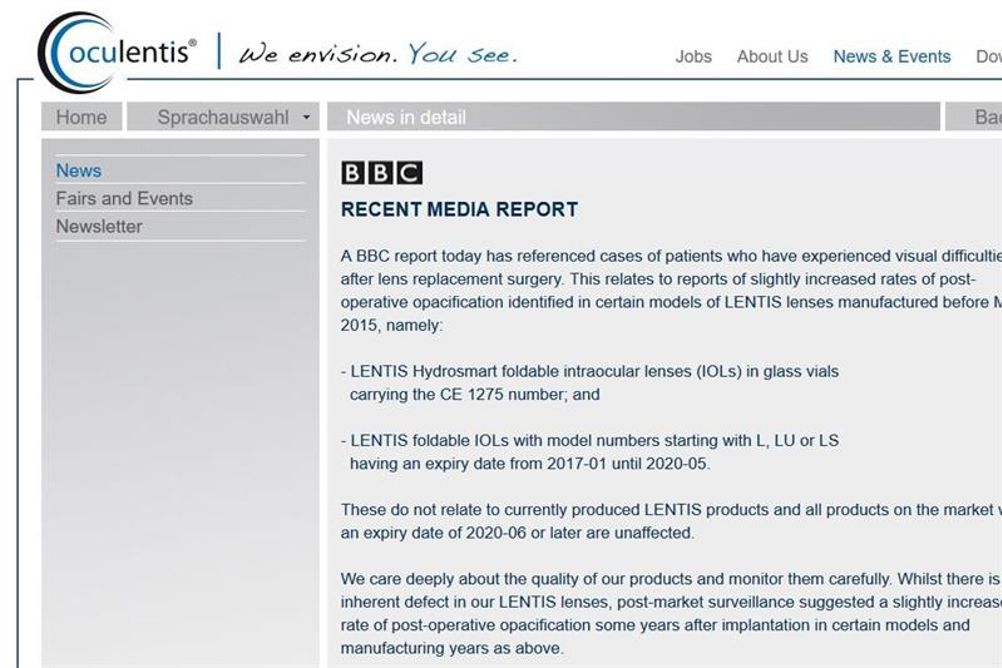This screenshot has width=1002, height=668.
Task: Click the Oculentis logo
Action: pyautogui.click(x=118, y=52)
